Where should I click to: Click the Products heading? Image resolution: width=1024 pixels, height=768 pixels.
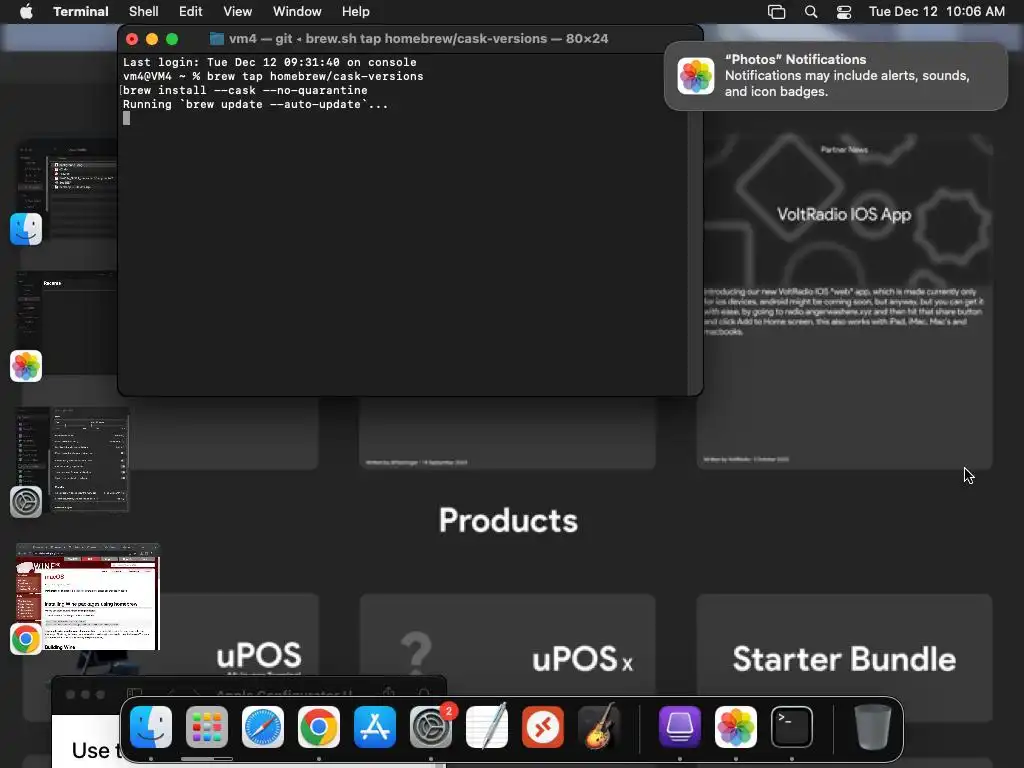(x=508, y=520)
